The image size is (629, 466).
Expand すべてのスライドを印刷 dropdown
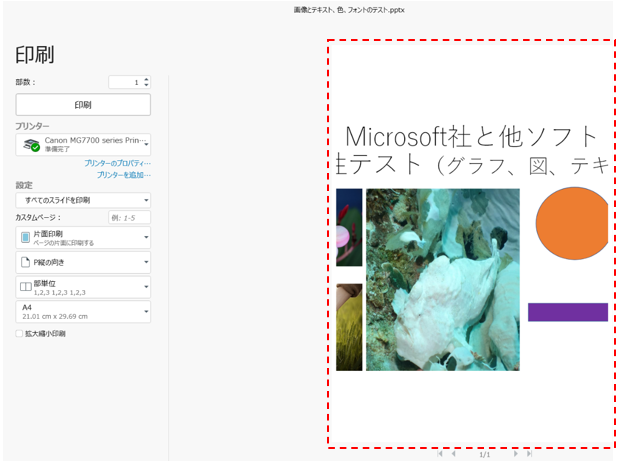(83, 200)
